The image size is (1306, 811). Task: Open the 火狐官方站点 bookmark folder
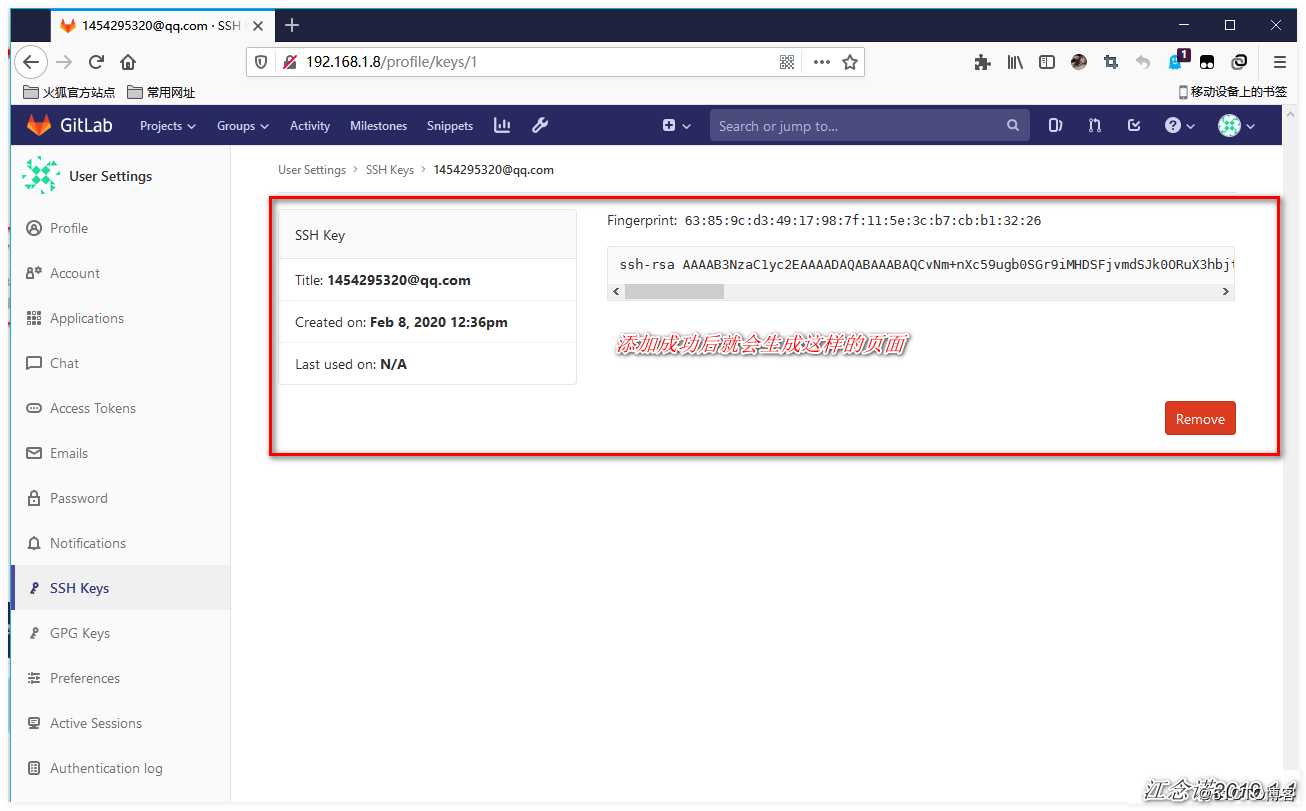[x=68, y=92]
